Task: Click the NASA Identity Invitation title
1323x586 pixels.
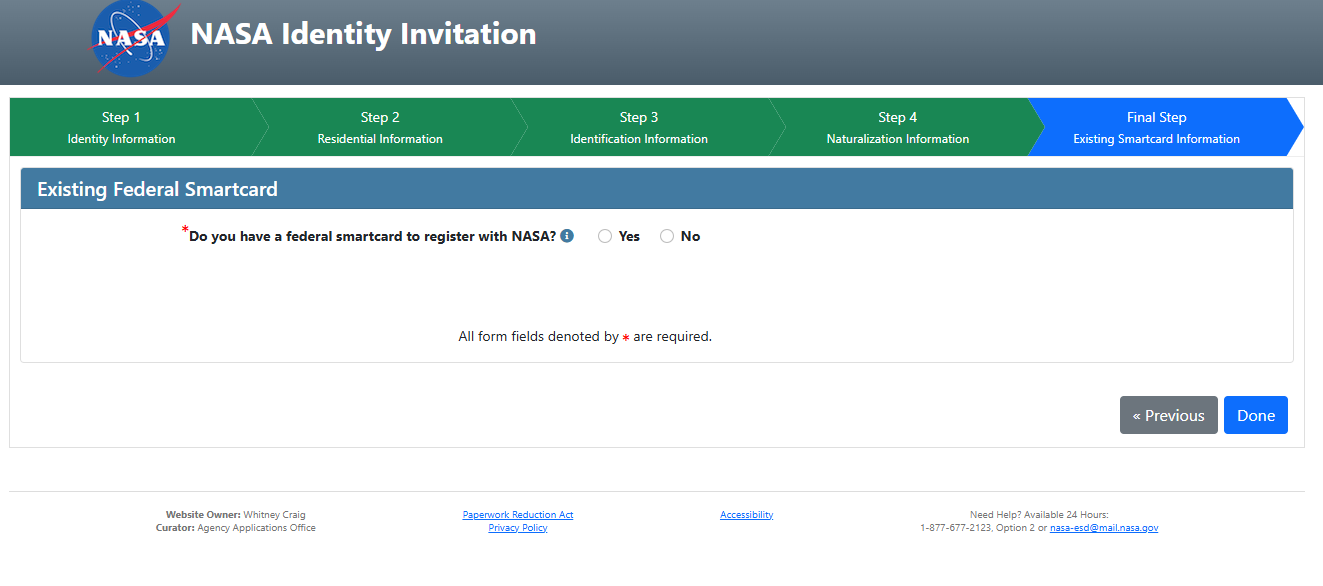Action: (x=363, y=34)
